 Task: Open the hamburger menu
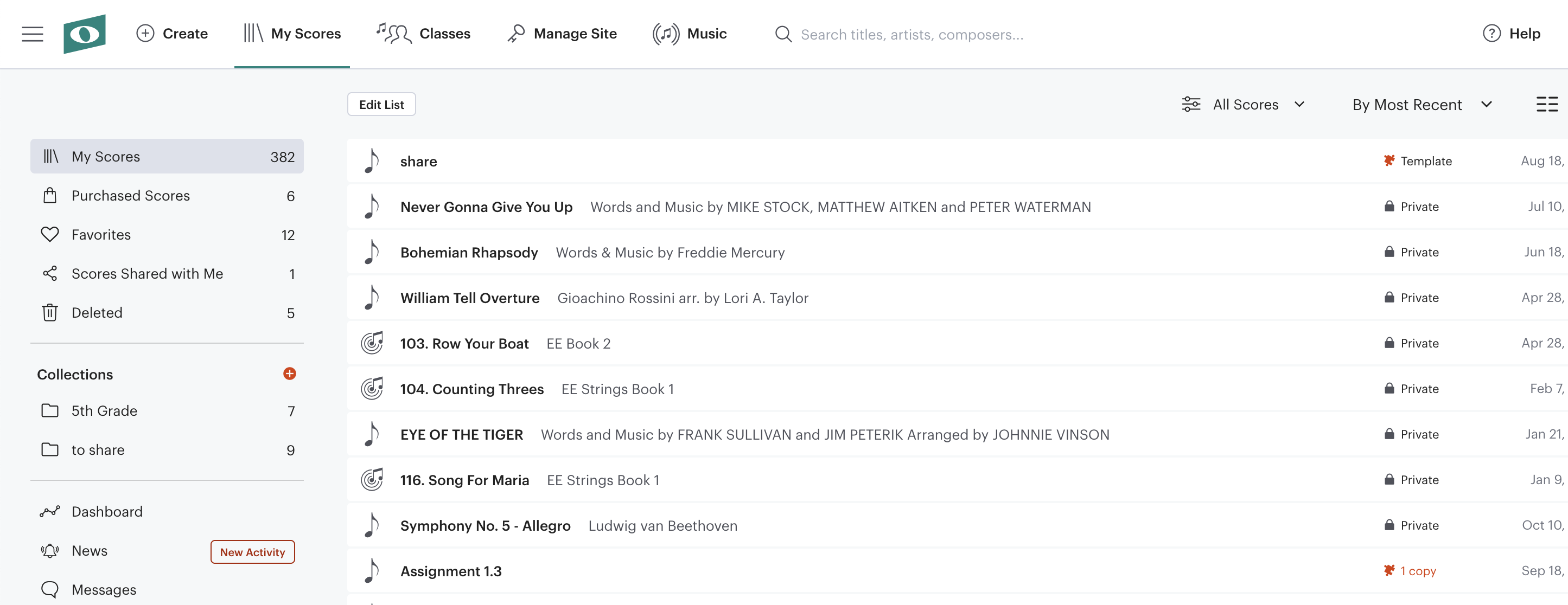(x=32, y=34)
